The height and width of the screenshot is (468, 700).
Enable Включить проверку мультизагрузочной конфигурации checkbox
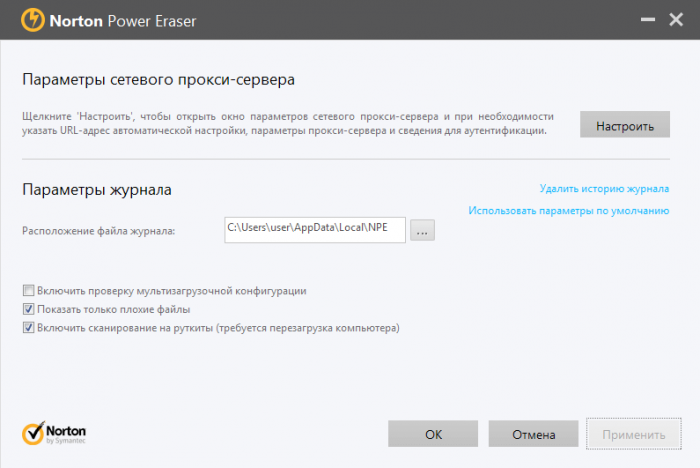[29, 291]
